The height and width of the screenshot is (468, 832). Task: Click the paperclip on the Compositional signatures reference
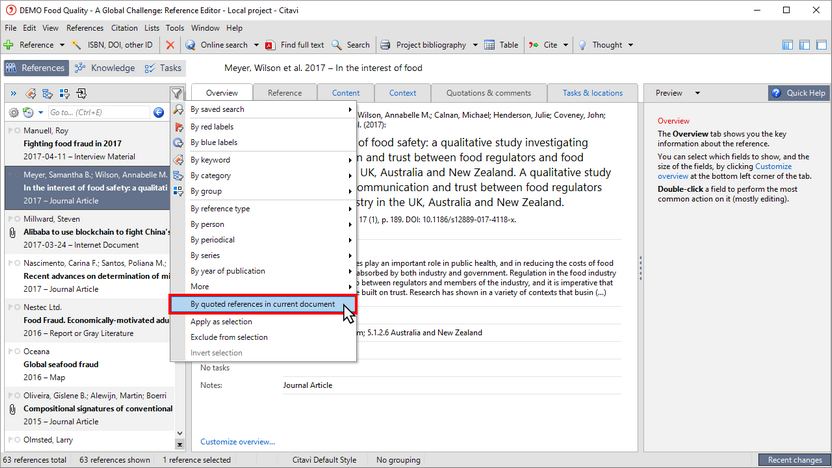click(12, 409)
